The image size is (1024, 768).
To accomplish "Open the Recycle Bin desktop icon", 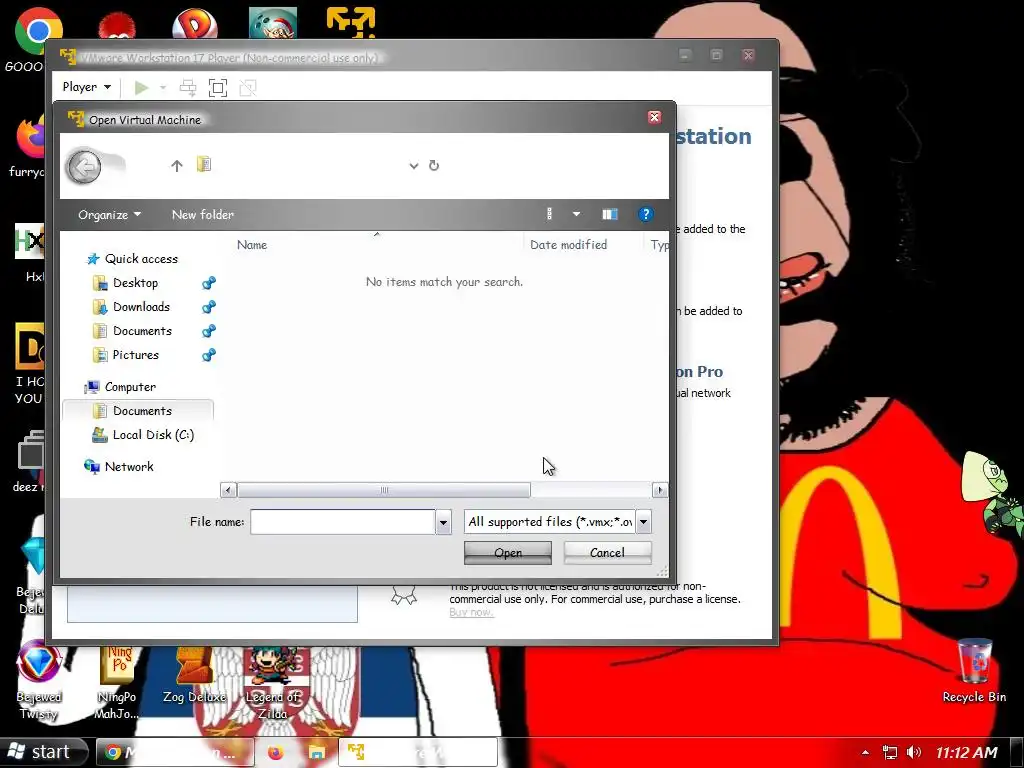I will pos(974,671).
